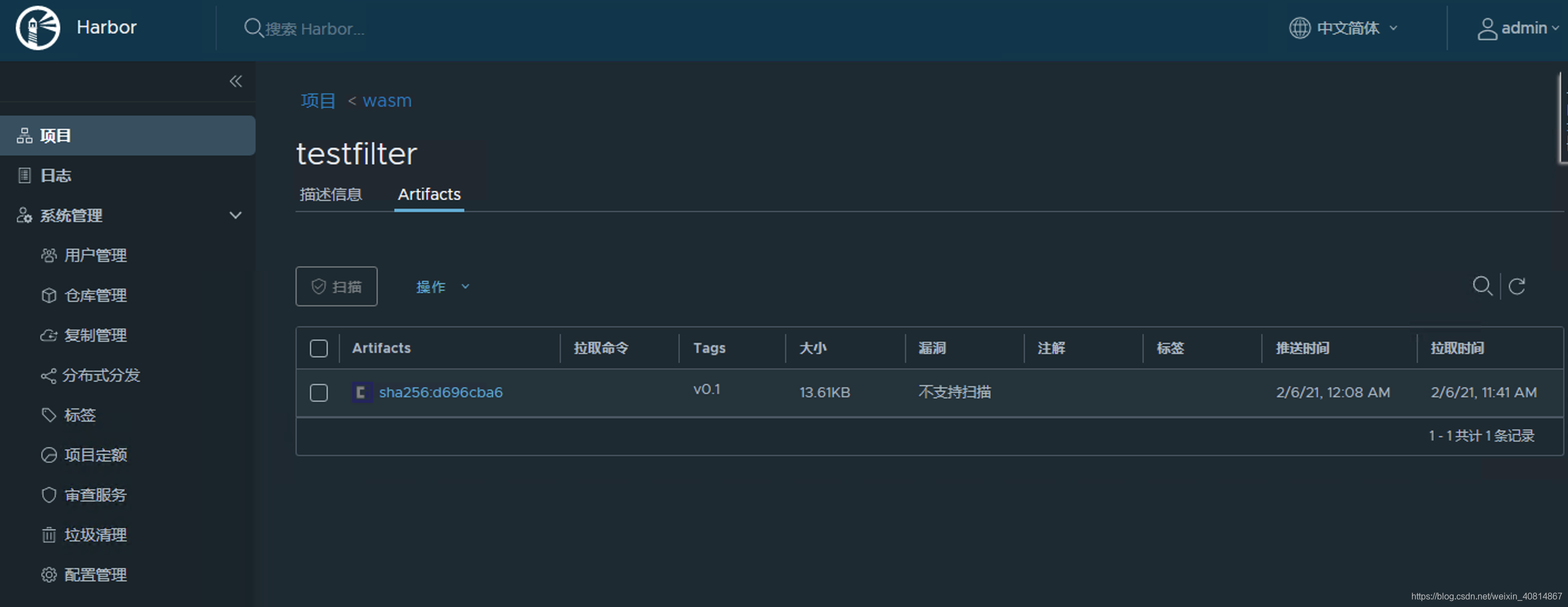This screenshot has width=1568, height=607.
Task: Select the checkbox for the sha256:d696cba6 row
Action: 318,392
